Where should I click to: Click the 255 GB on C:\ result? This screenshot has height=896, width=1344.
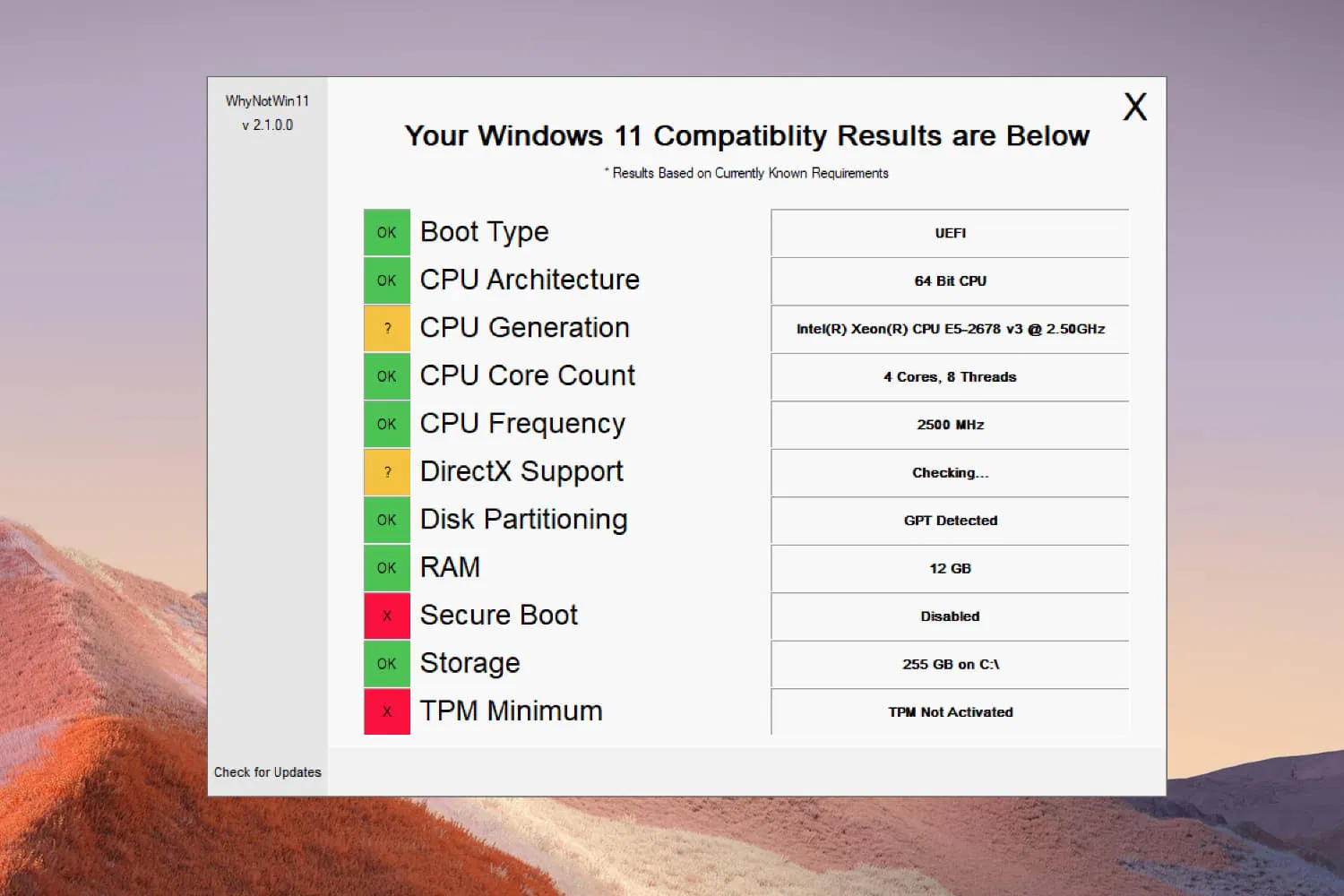pyautogui.click(x=951, y=665)
